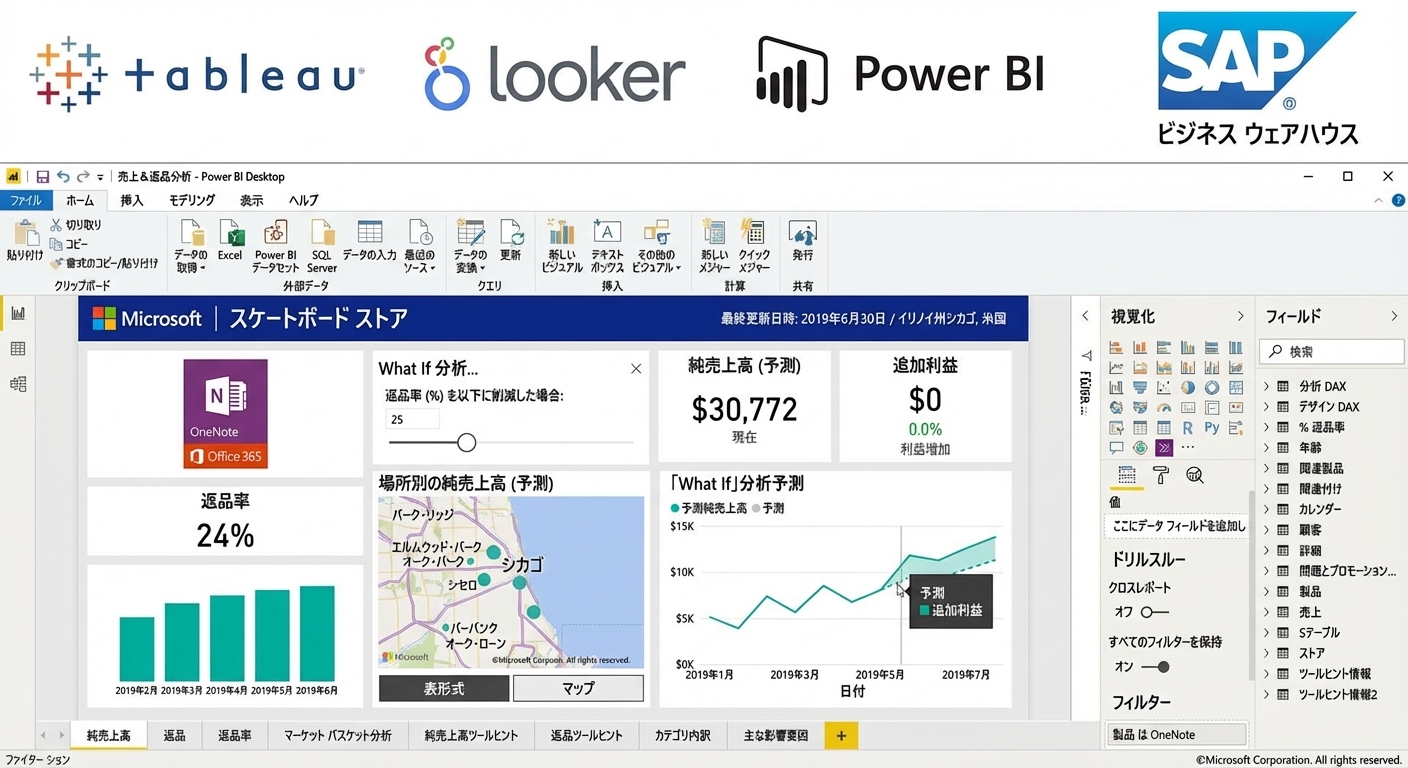This screenshot has height=768, width=1408.
Task: Click ここにデータ フィールドを追加 well
Action: point(1179,526)
